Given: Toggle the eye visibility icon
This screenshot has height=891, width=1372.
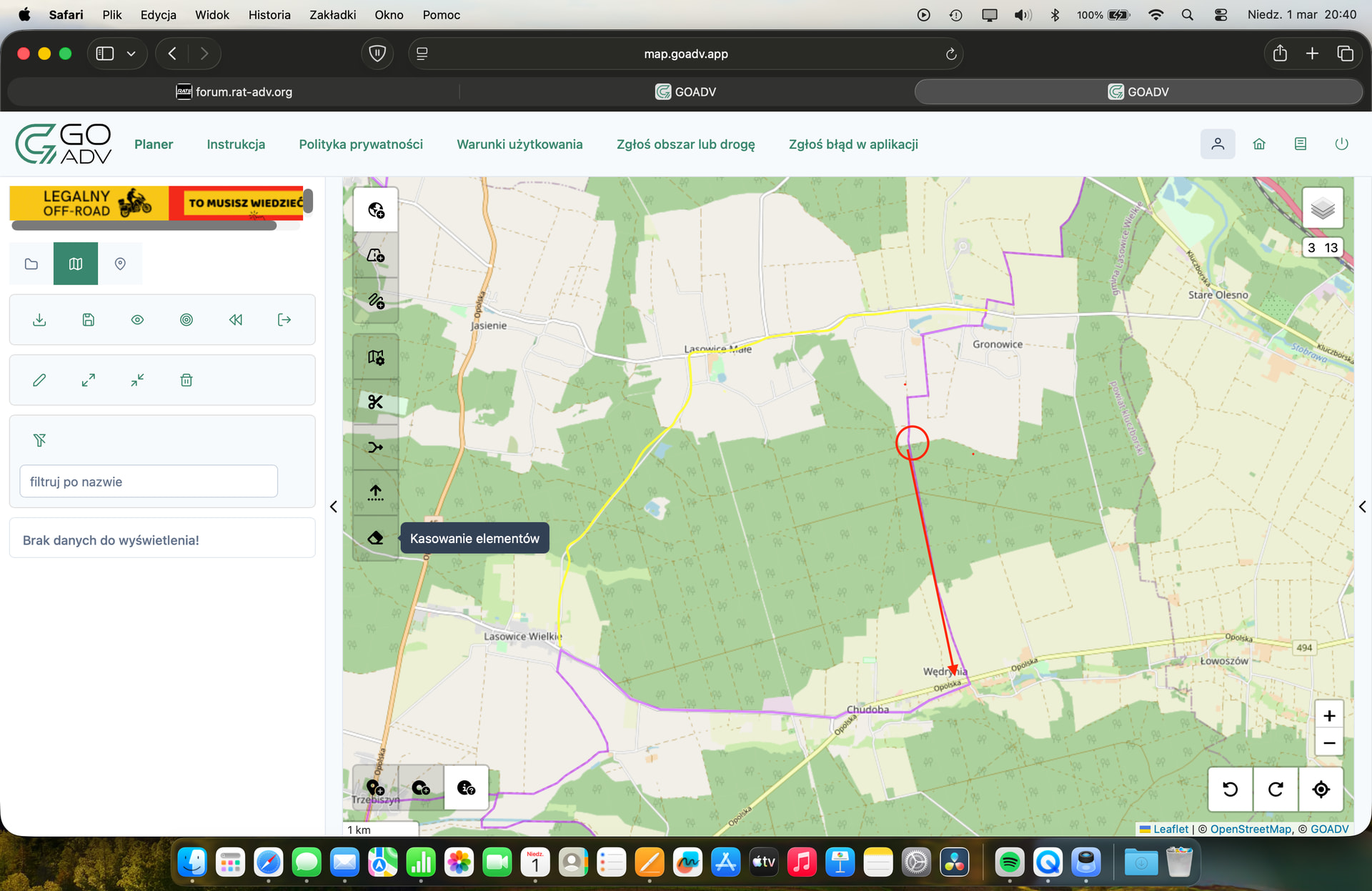Looking at the screenshot, I should pyautogui.click(x=137, y=319).
